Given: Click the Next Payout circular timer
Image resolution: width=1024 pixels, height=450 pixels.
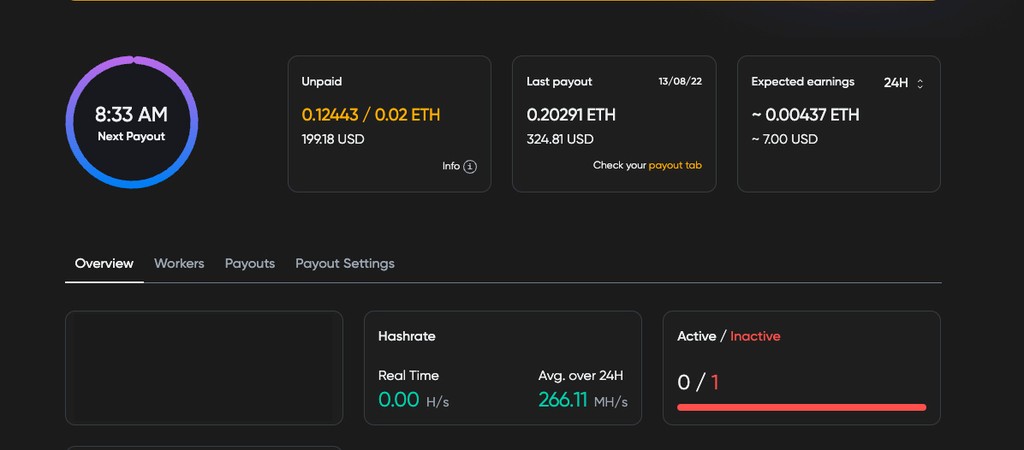Looking at the screenshot, I should pyautogui.click(x=132, y=122).
